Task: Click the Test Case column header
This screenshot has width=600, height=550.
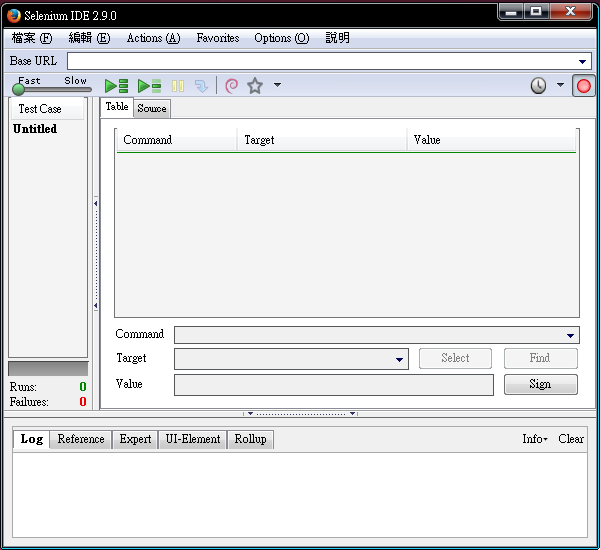Action: (x=47, y=109)
